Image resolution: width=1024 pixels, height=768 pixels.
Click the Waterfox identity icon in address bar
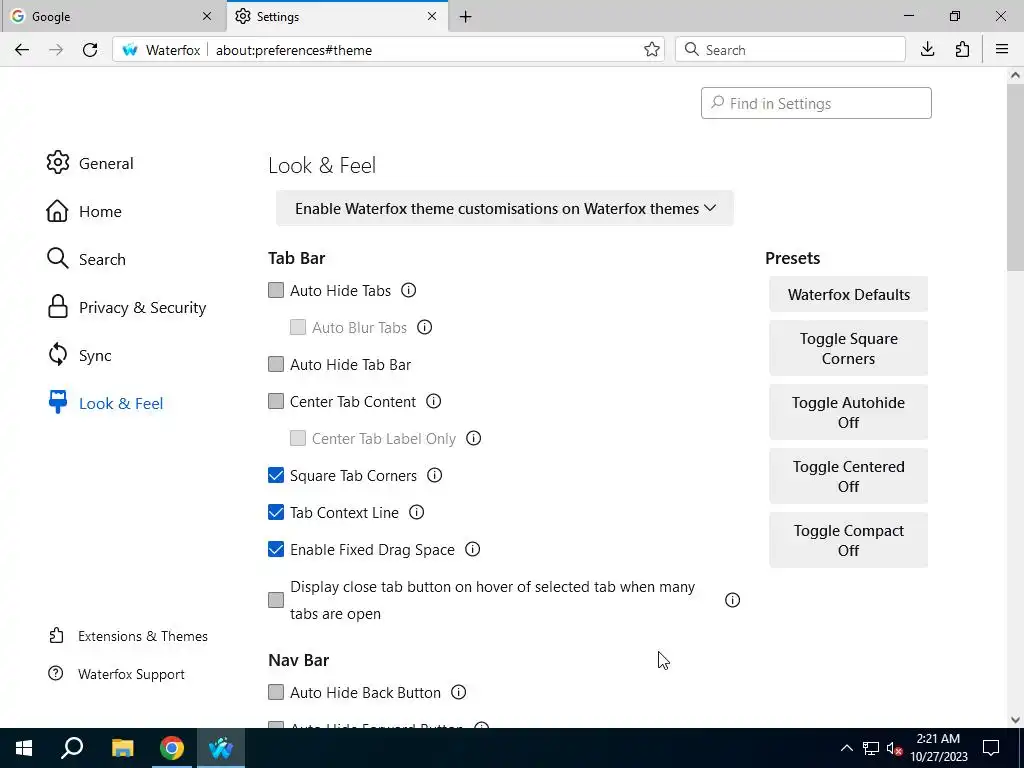[x=130, y=50]
